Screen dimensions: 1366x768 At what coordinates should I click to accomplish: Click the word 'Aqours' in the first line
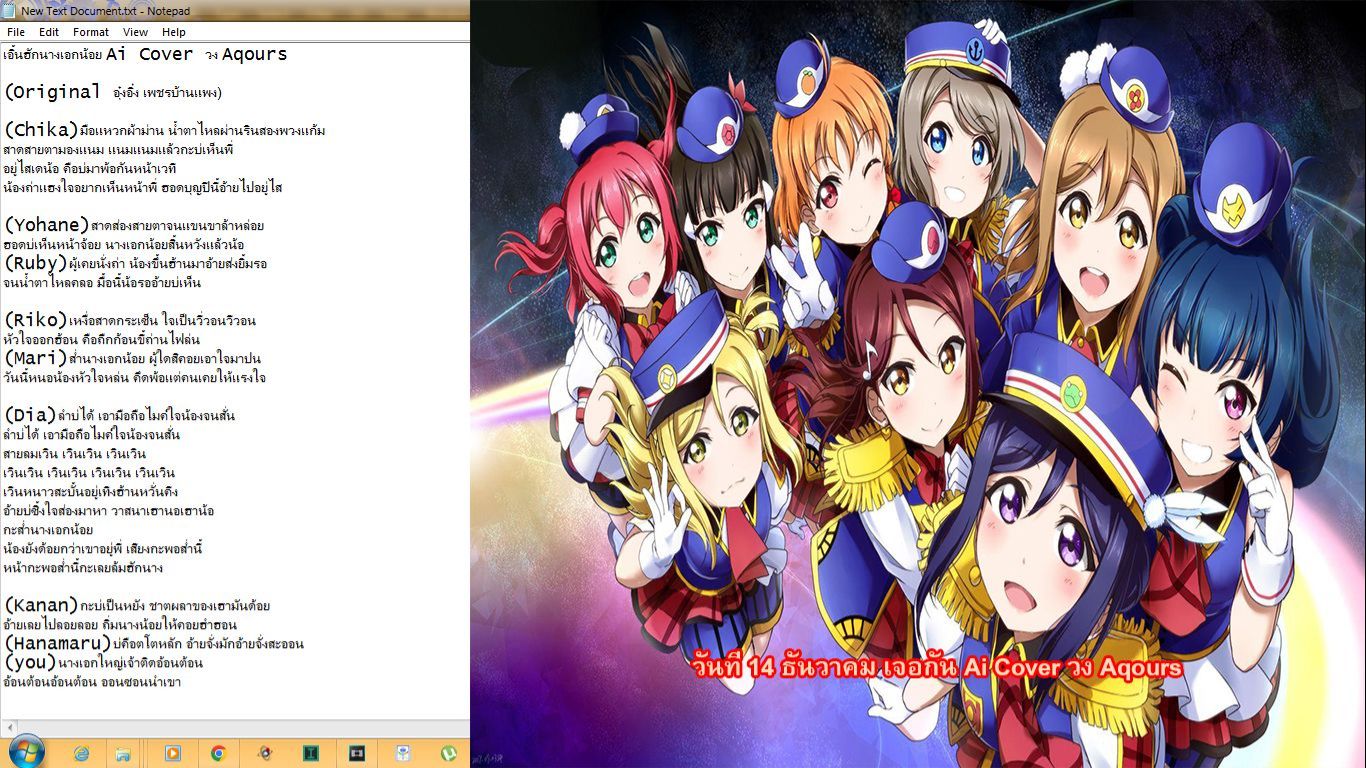[x=255, y=54]
